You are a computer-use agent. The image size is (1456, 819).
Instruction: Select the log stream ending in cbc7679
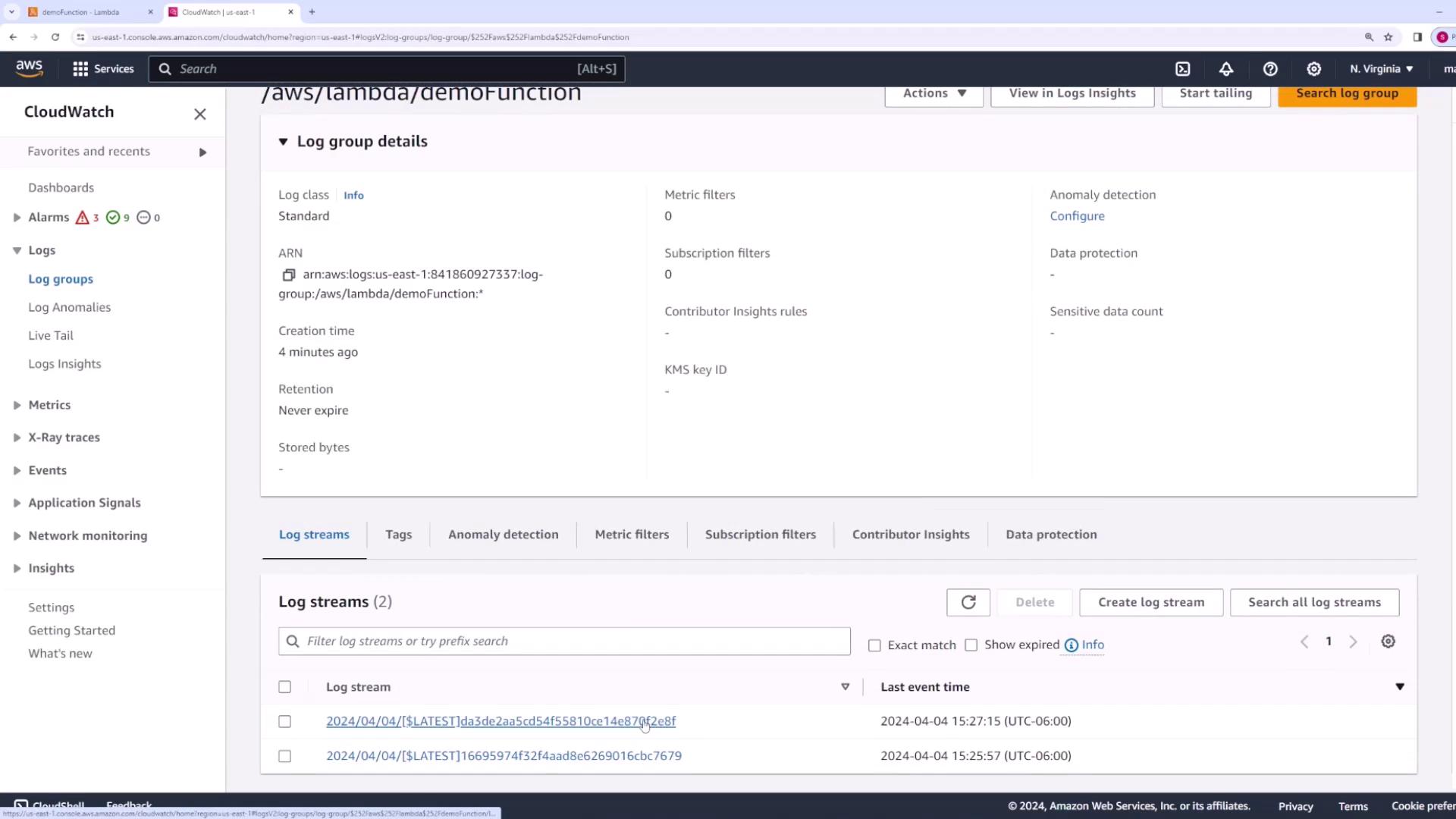[x=284, y=756]
